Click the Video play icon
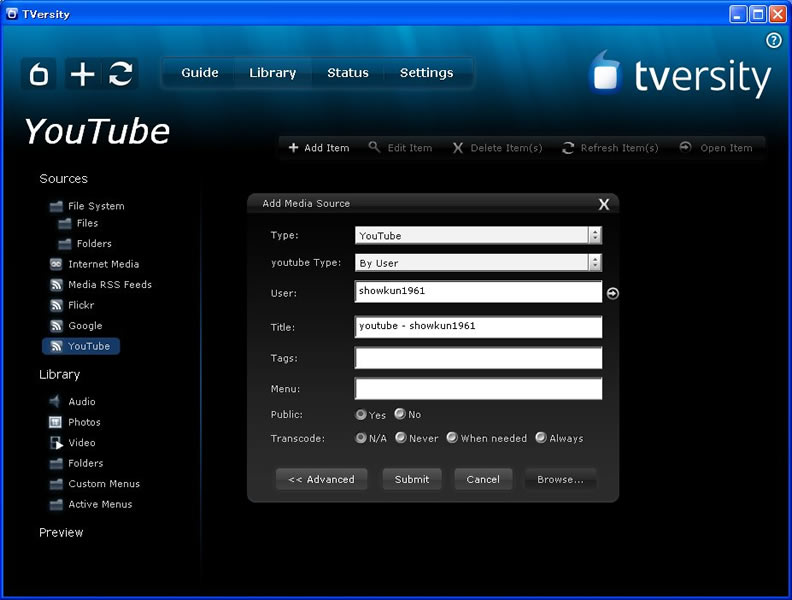This screenshot has height=600, width=792. point(56,443)
